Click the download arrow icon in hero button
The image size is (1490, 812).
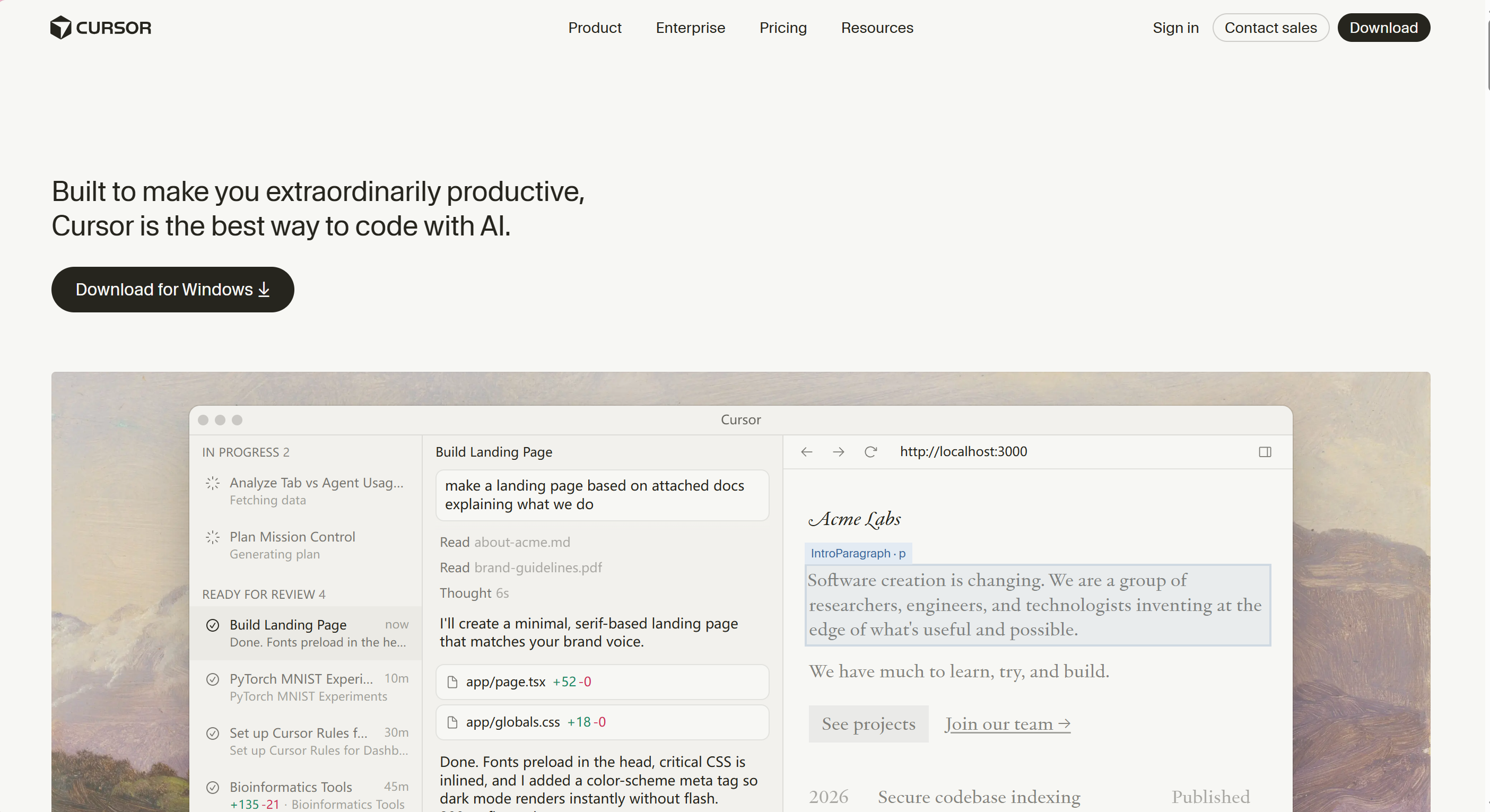click(264, 289)
